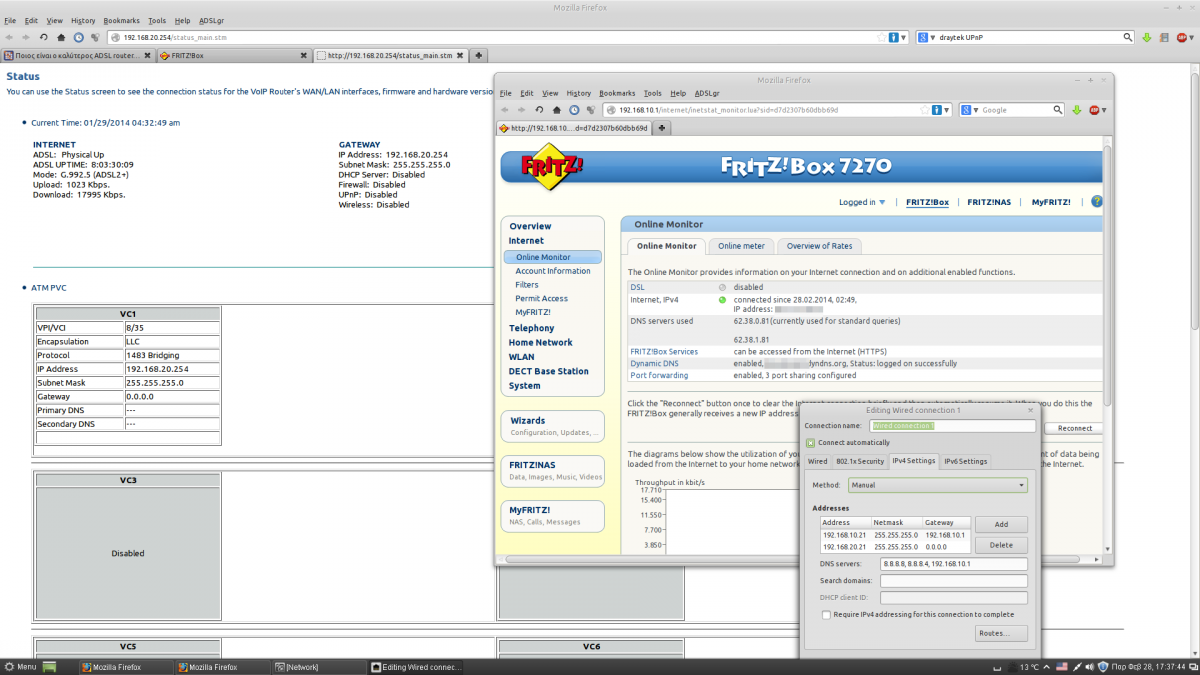Click US flag keyboard layout indicator
This screenshot has height=675, width=1200.
tap(1062, 667)
